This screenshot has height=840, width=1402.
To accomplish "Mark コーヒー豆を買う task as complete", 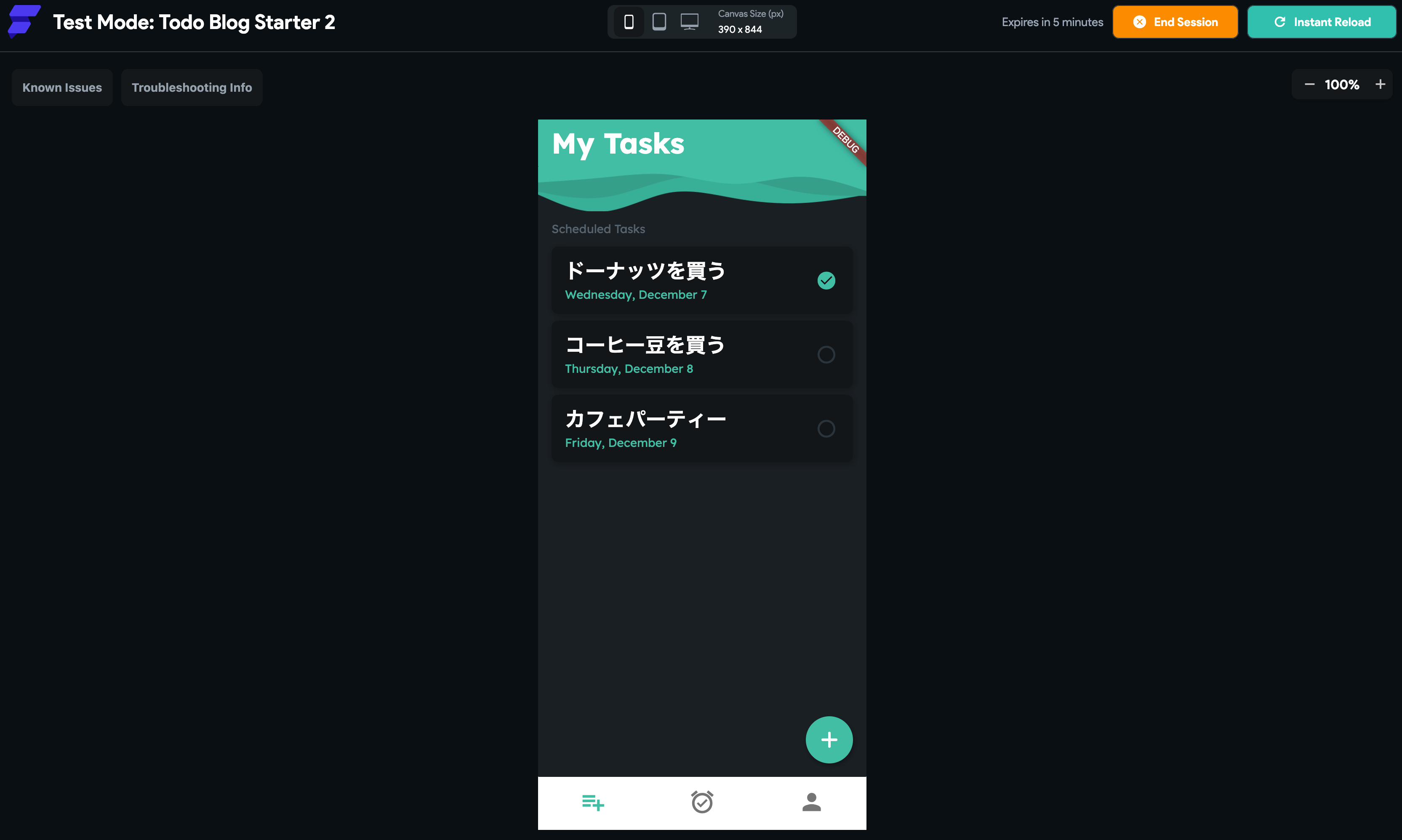I will click(x=826, y=354).
